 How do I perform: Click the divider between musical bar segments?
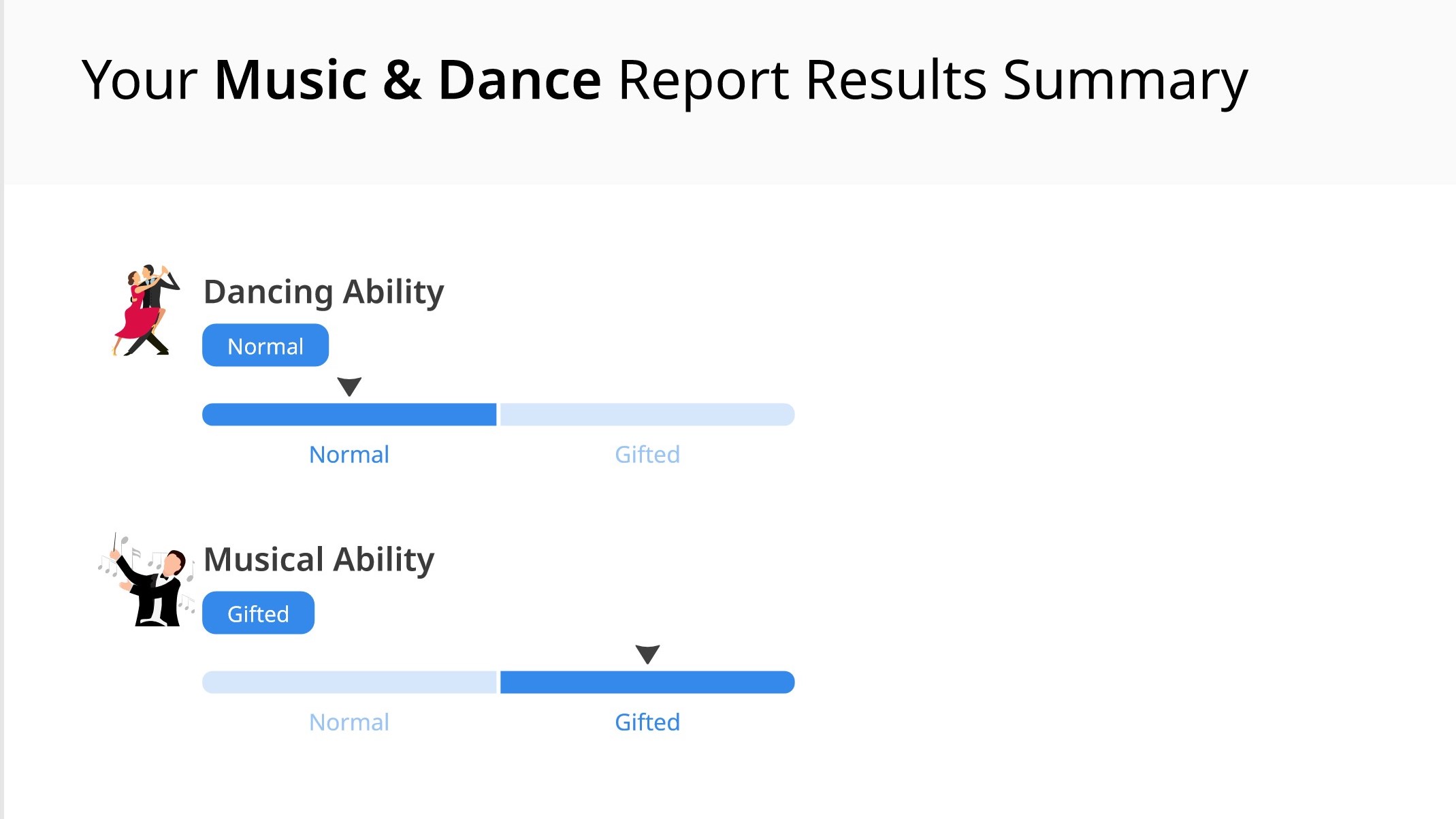tap(498, 682)
